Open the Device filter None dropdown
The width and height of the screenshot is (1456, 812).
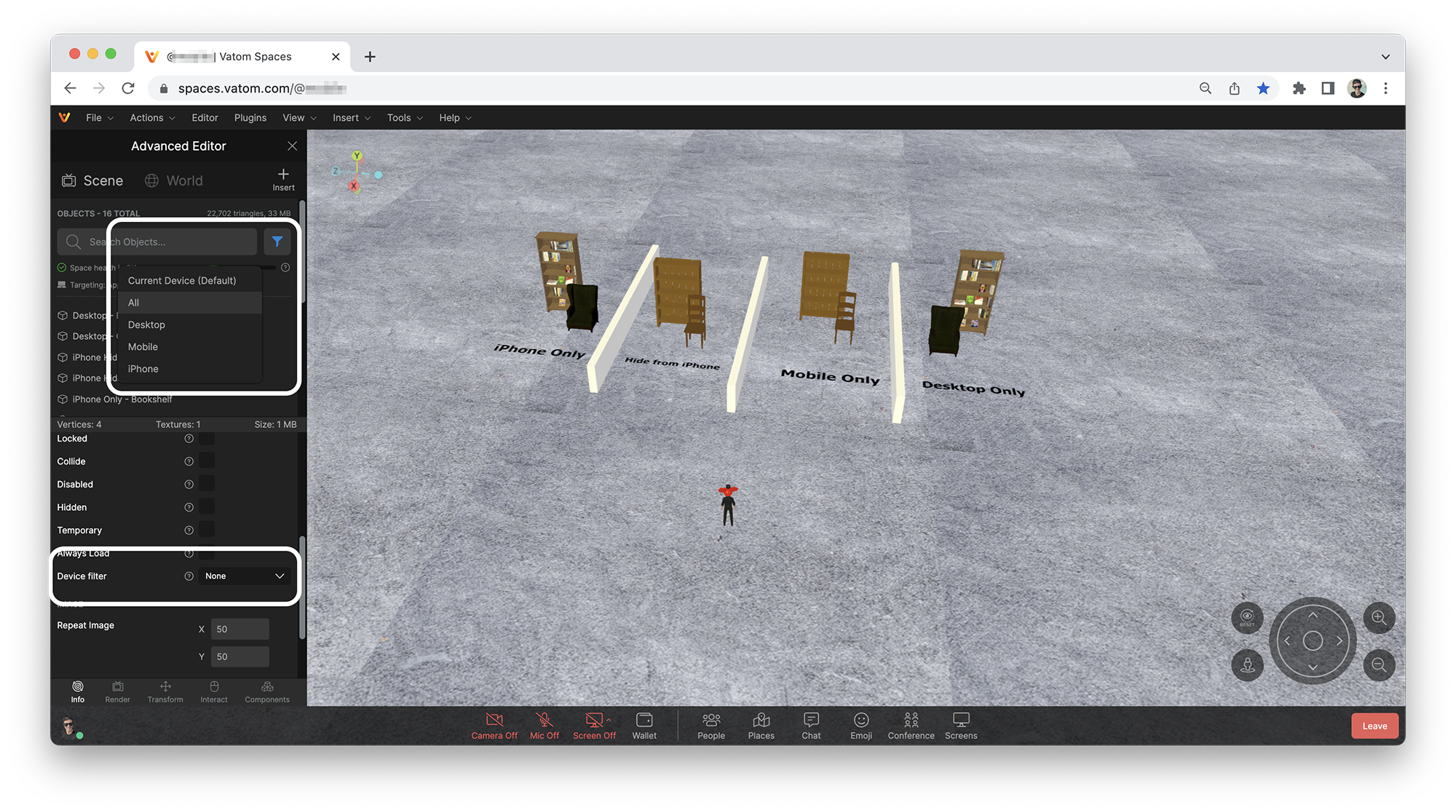click(x=245, y=576)
